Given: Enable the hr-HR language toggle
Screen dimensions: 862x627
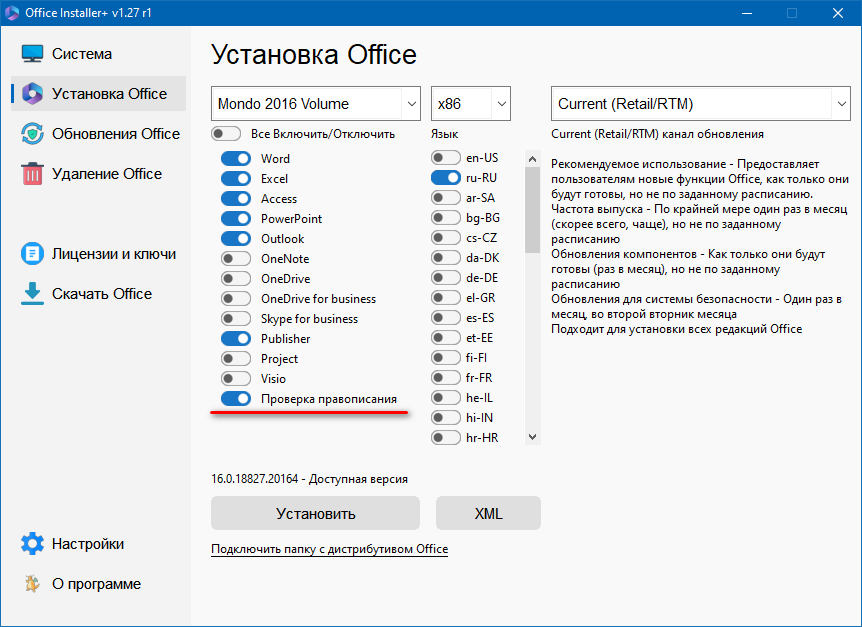Looking at the screenshot, I should coord(446,437).
